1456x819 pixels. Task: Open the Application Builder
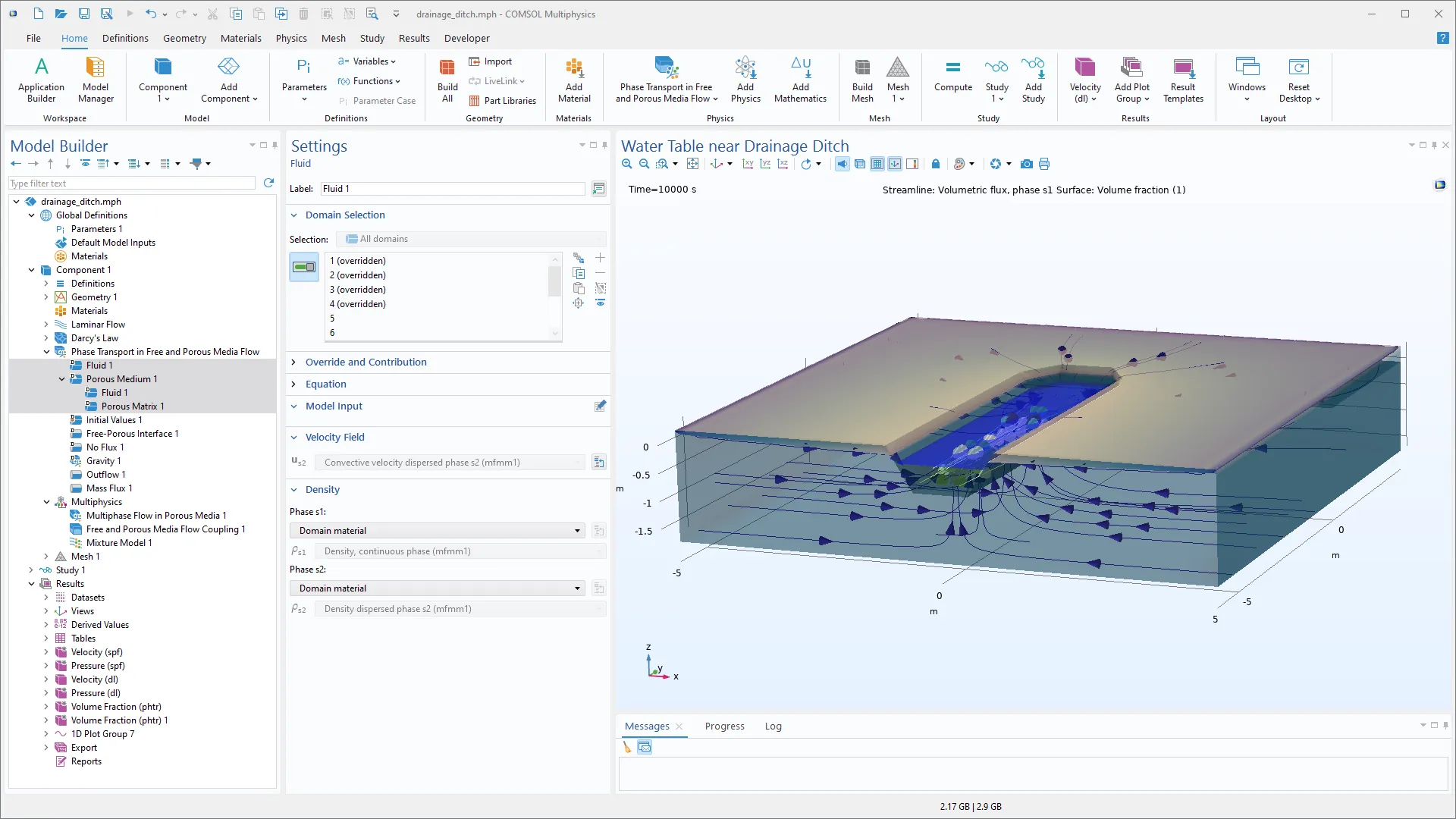click(41, 76)
